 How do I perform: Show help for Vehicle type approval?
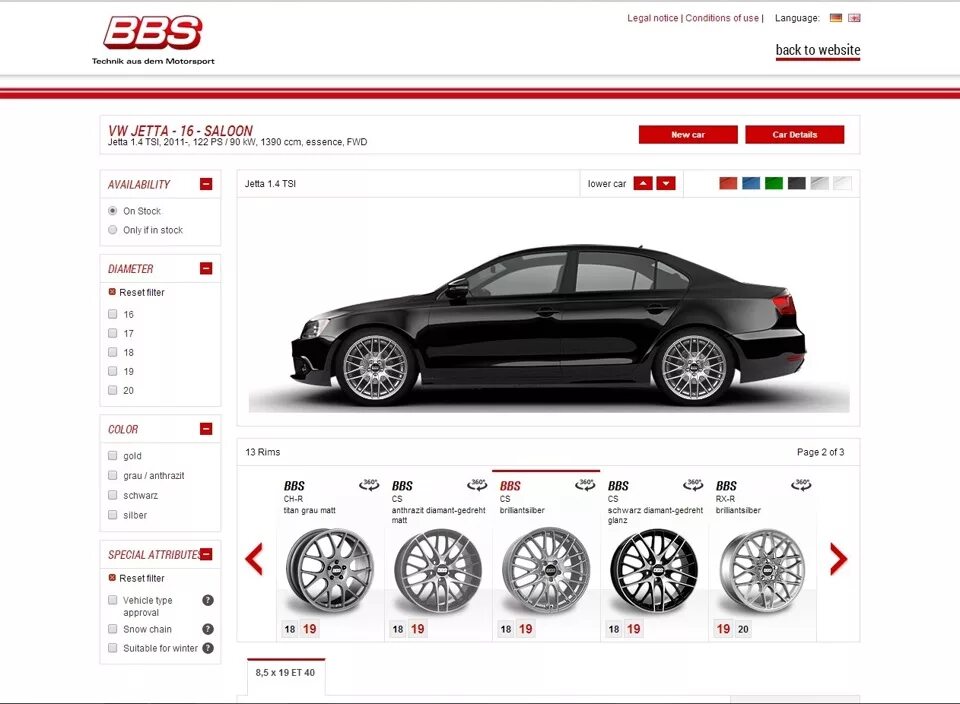[x=208, y=600]
